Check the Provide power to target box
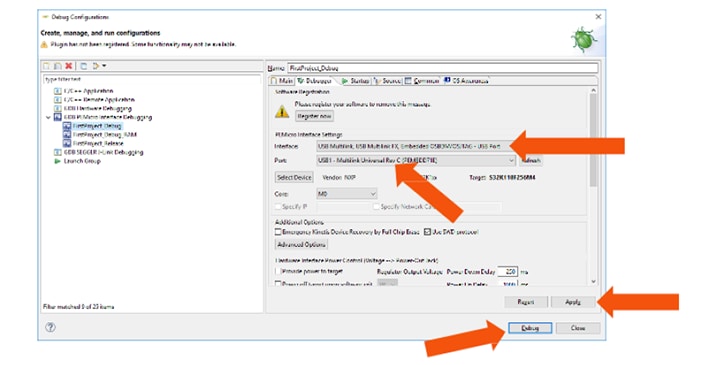This screenshot has height=365, width=720. tap(278, 271)
